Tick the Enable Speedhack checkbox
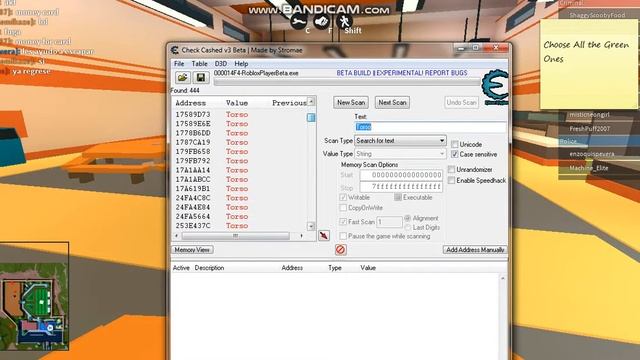The image size is (640, 360). 451,180
